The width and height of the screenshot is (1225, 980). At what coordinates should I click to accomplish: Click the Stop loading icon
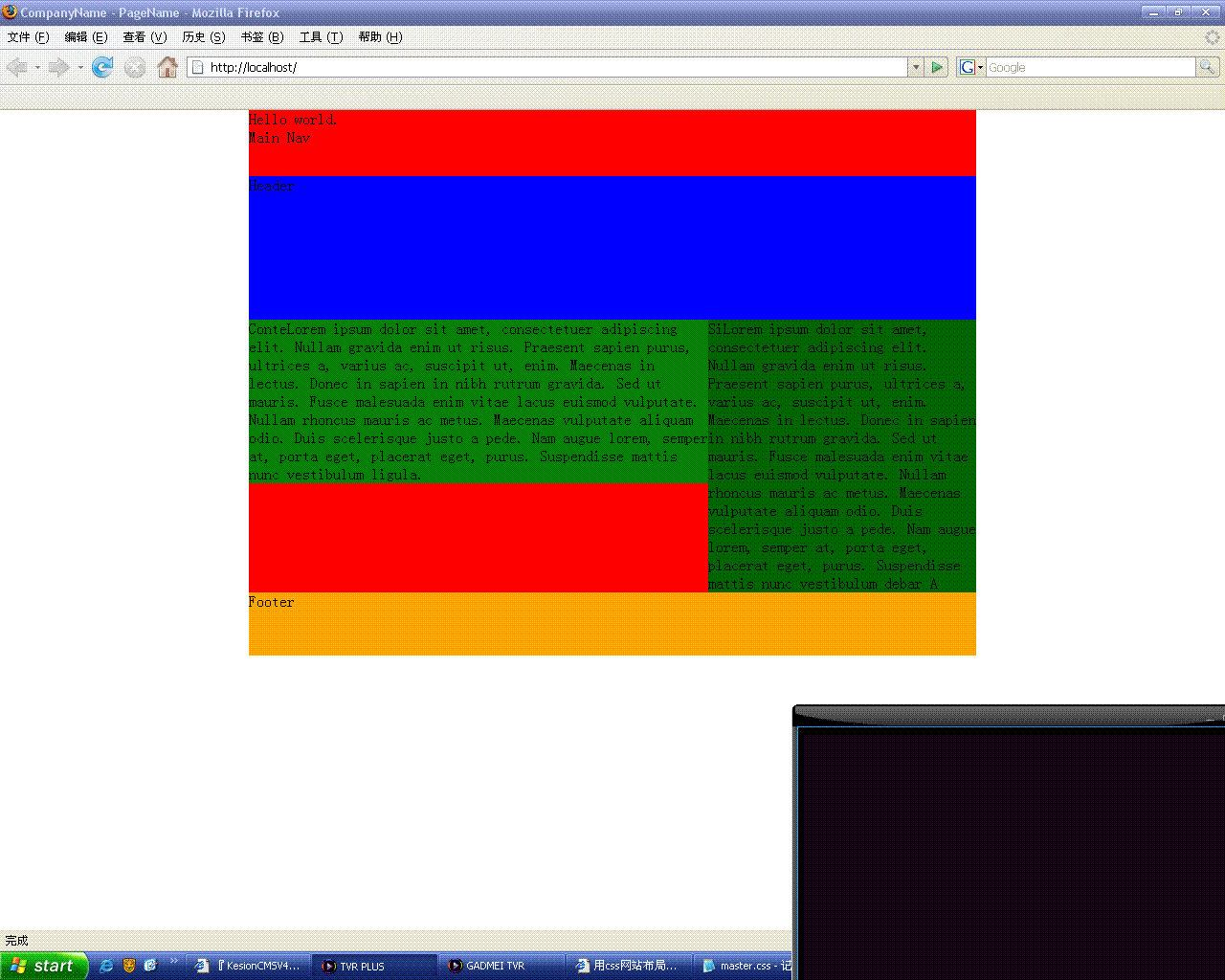coord(135,67)
